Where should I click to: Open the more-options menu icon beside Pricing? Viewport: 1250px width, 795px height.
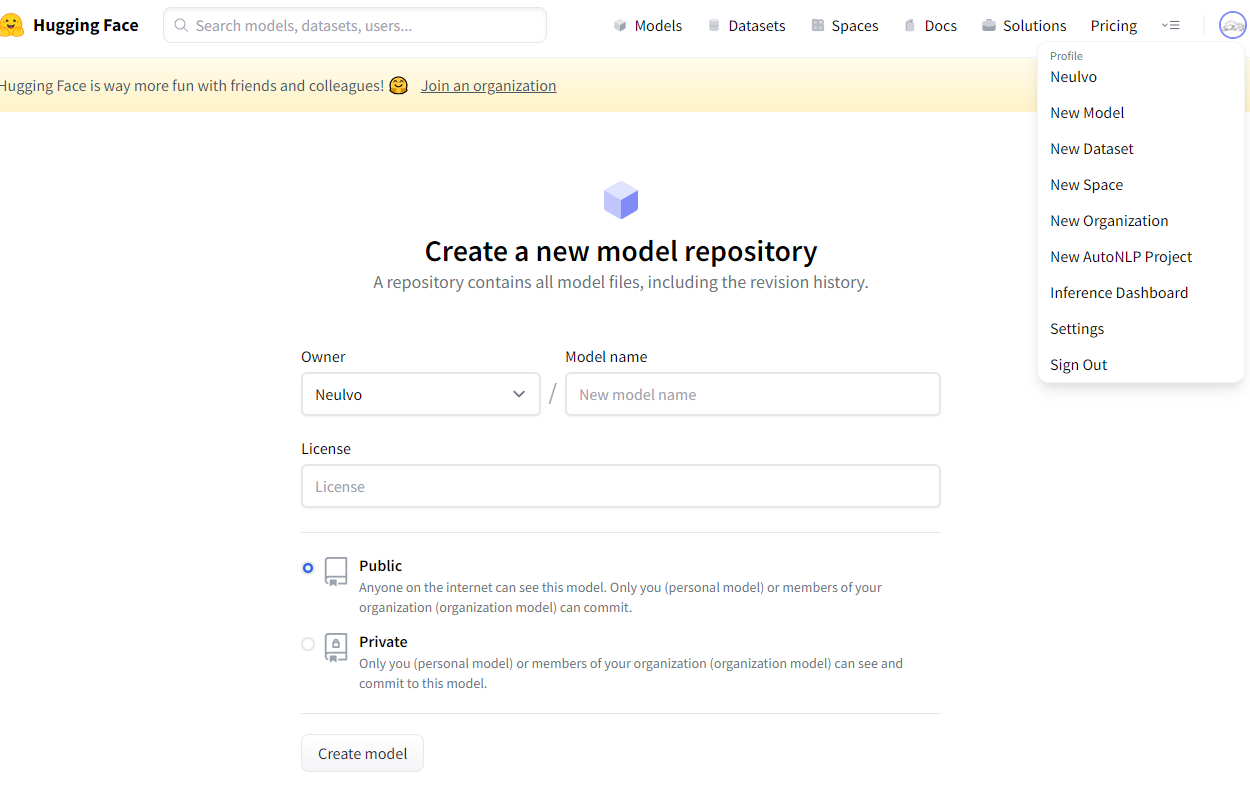(x=1171, y=25)
